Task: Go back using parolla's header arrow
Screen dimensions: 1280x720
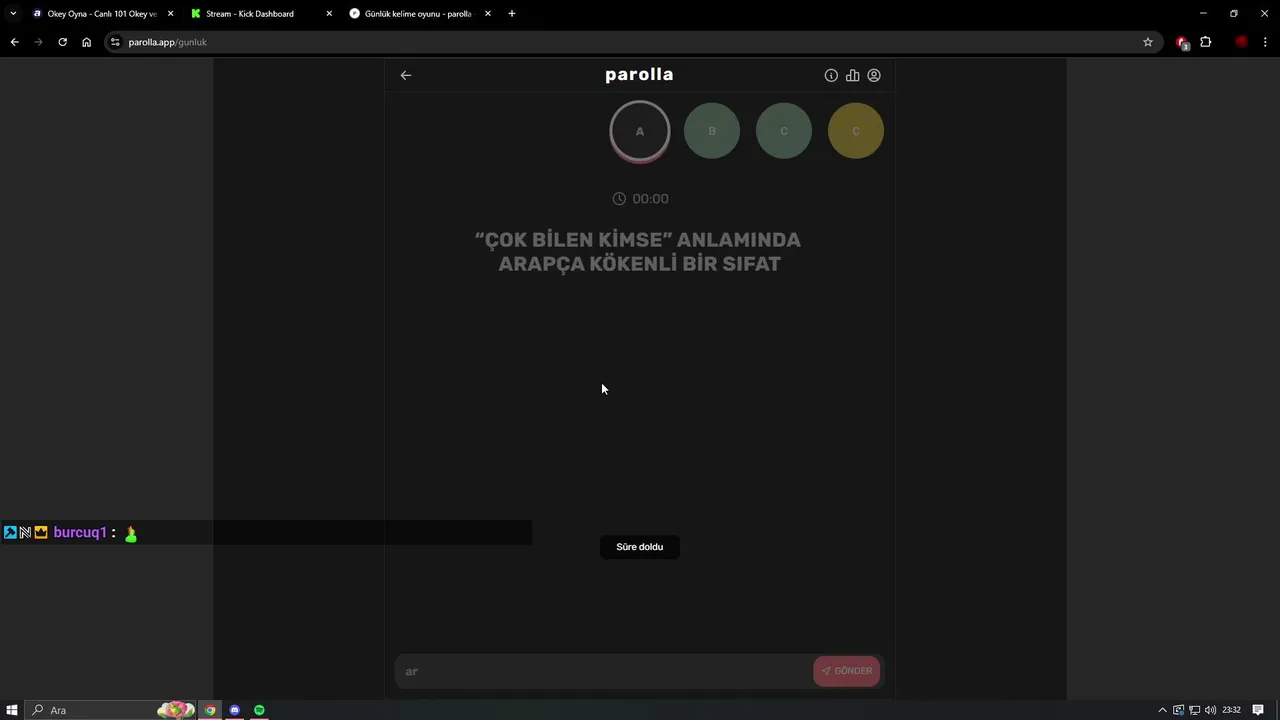Action: pyautogui.click(x=406, y=75)
